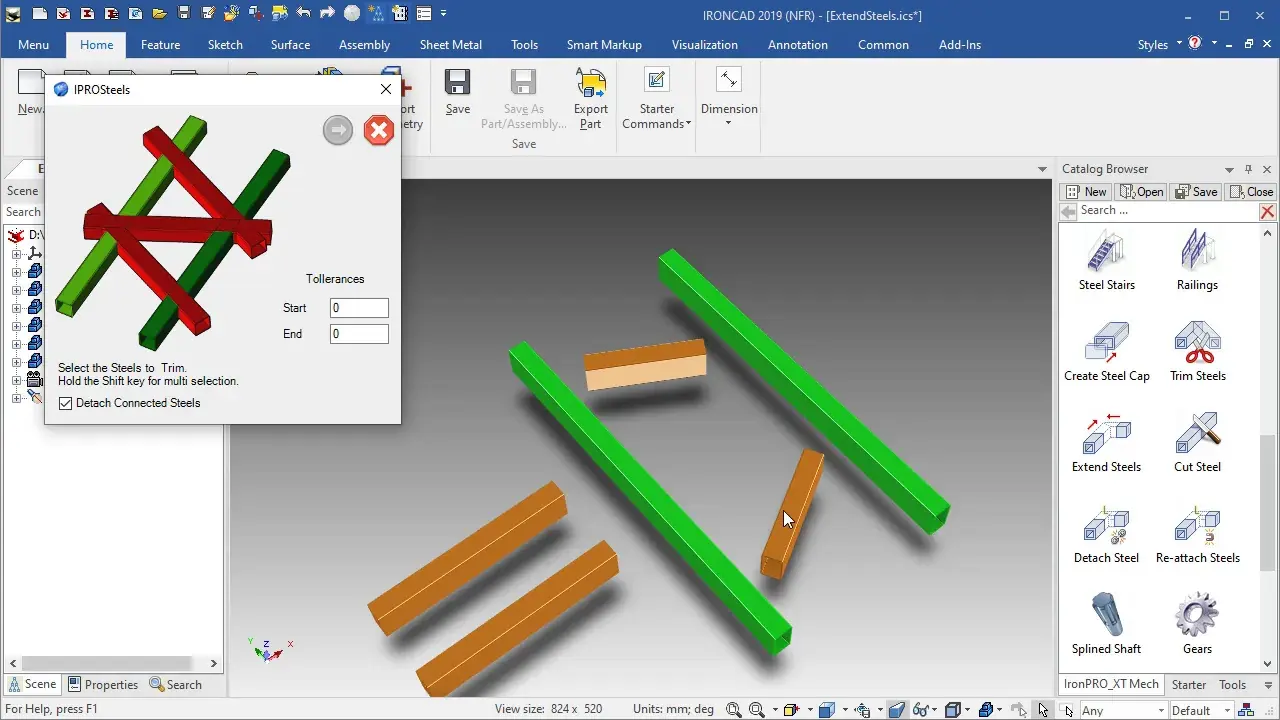Open the Gears catalog item
This screenshot has height=720, width=1280.
point(1197,623)
